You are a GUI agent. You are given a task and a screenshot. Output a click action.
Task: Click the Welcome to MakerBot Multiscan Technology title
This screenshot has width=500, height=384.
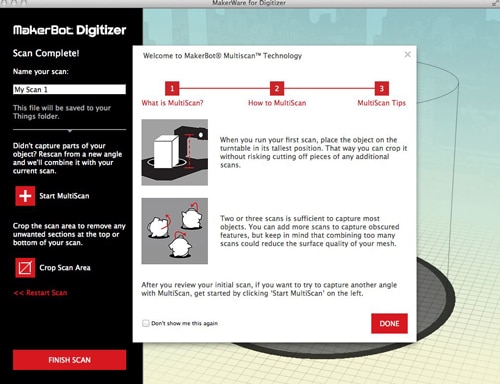[x=222, y=56]
